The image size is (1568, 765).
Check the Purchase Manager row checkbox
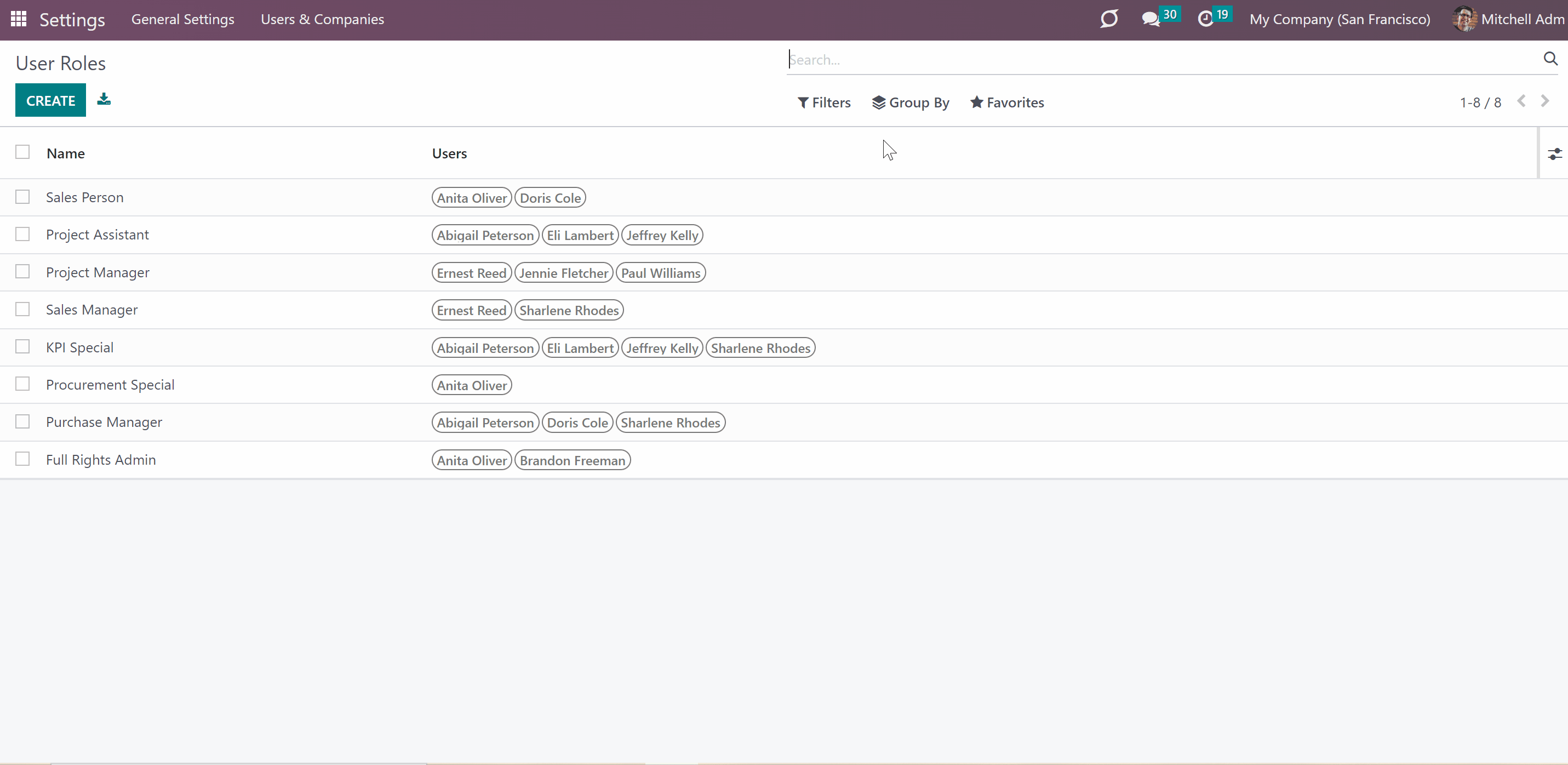coord(22,421)
